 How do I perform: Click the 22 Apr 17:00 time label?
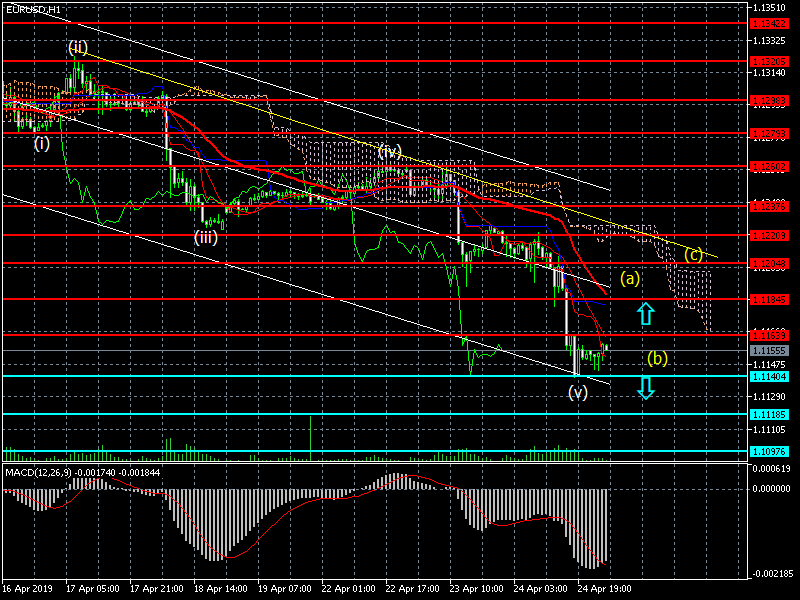coord(412,589)
